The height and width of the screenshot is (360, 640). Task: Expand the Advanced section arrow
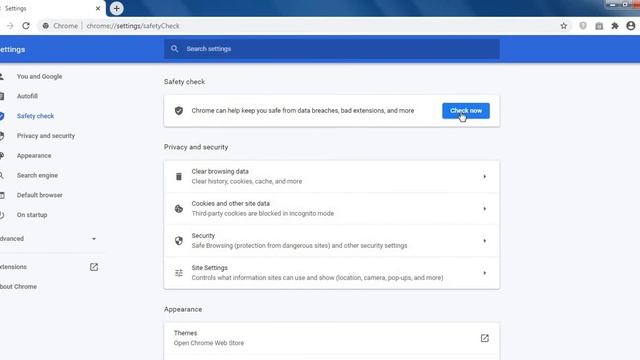click(94, 239)
